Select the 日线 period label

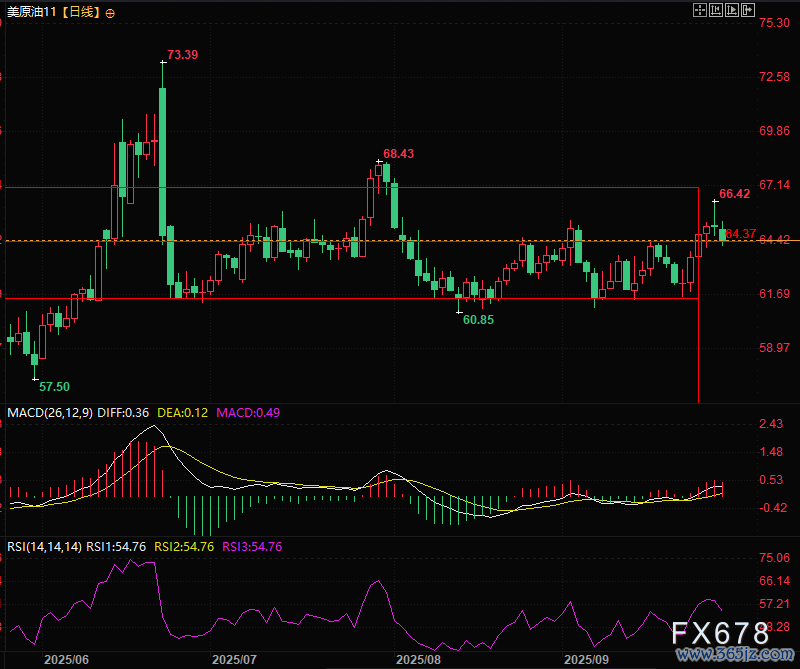coord(82,13)
